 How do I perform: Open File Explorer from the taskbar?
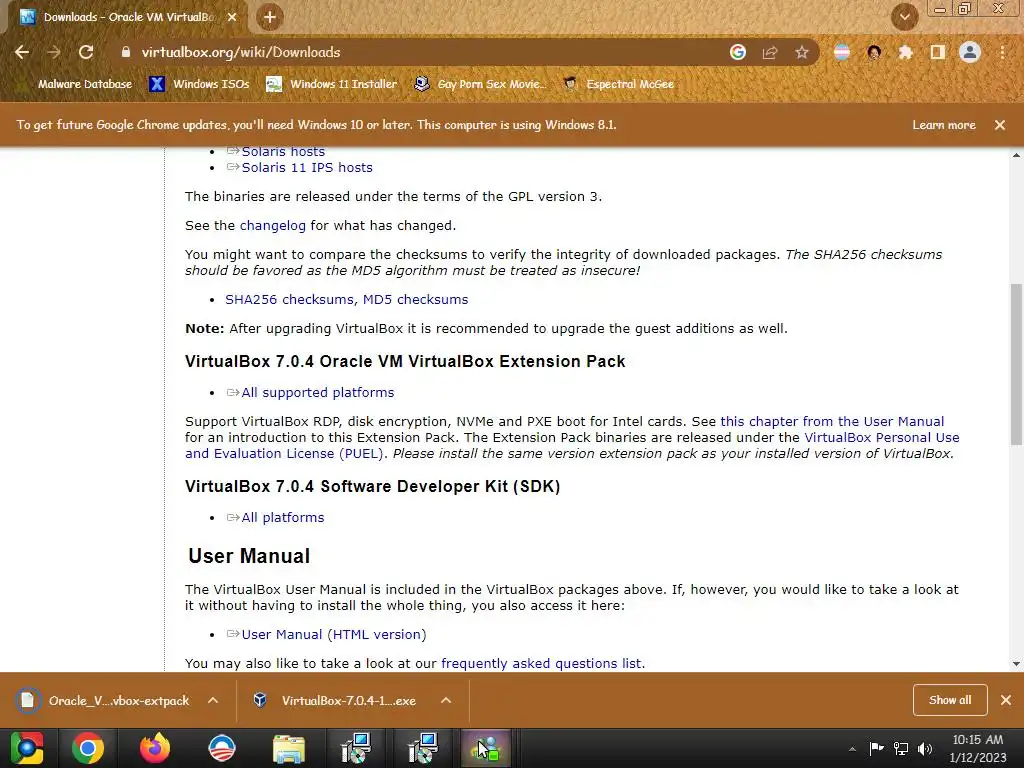tap(289, 748)
